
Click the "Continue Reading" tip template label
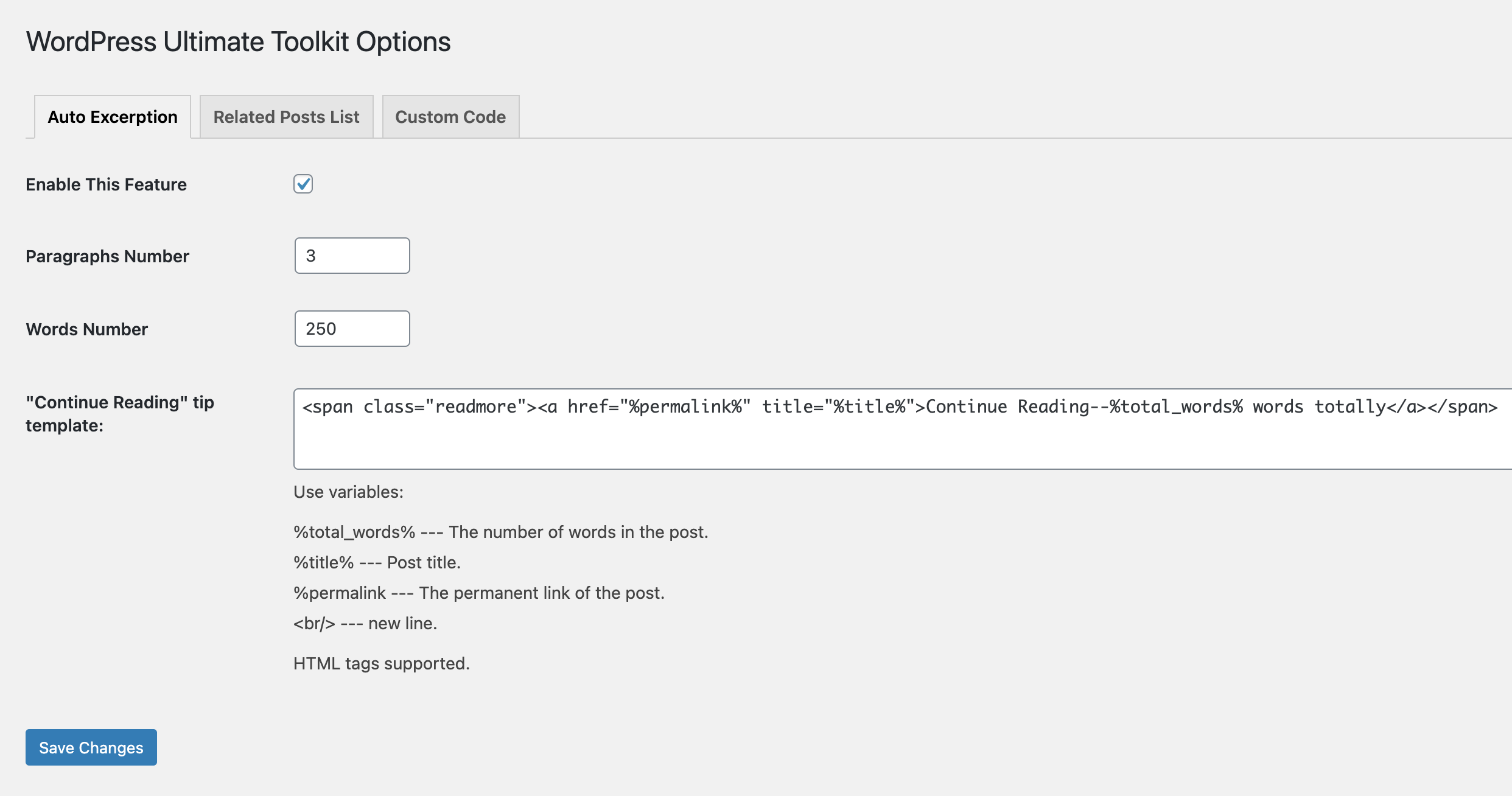point(120,414)
